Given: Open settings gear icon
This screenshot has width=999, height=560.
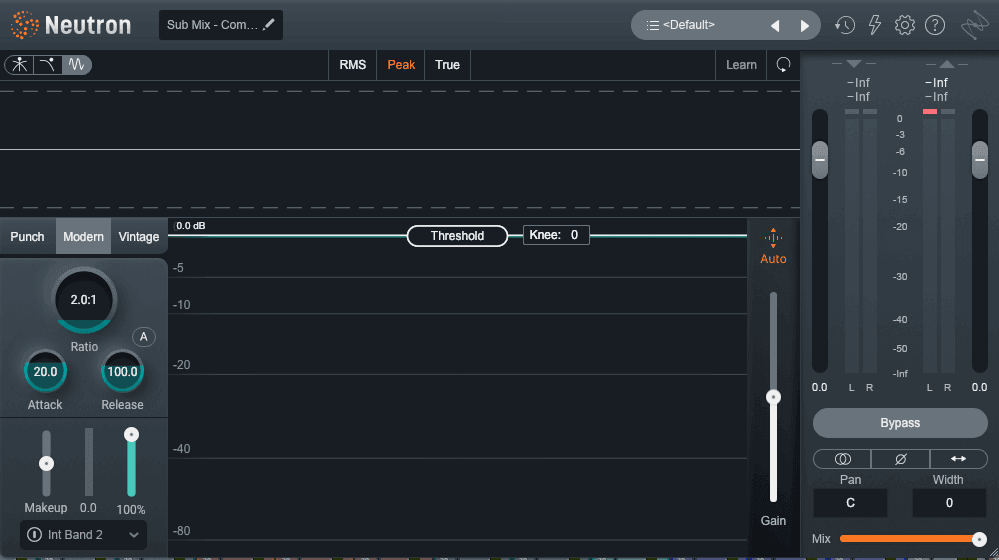Looking at the screenshot, I should [x=905, y=25].
